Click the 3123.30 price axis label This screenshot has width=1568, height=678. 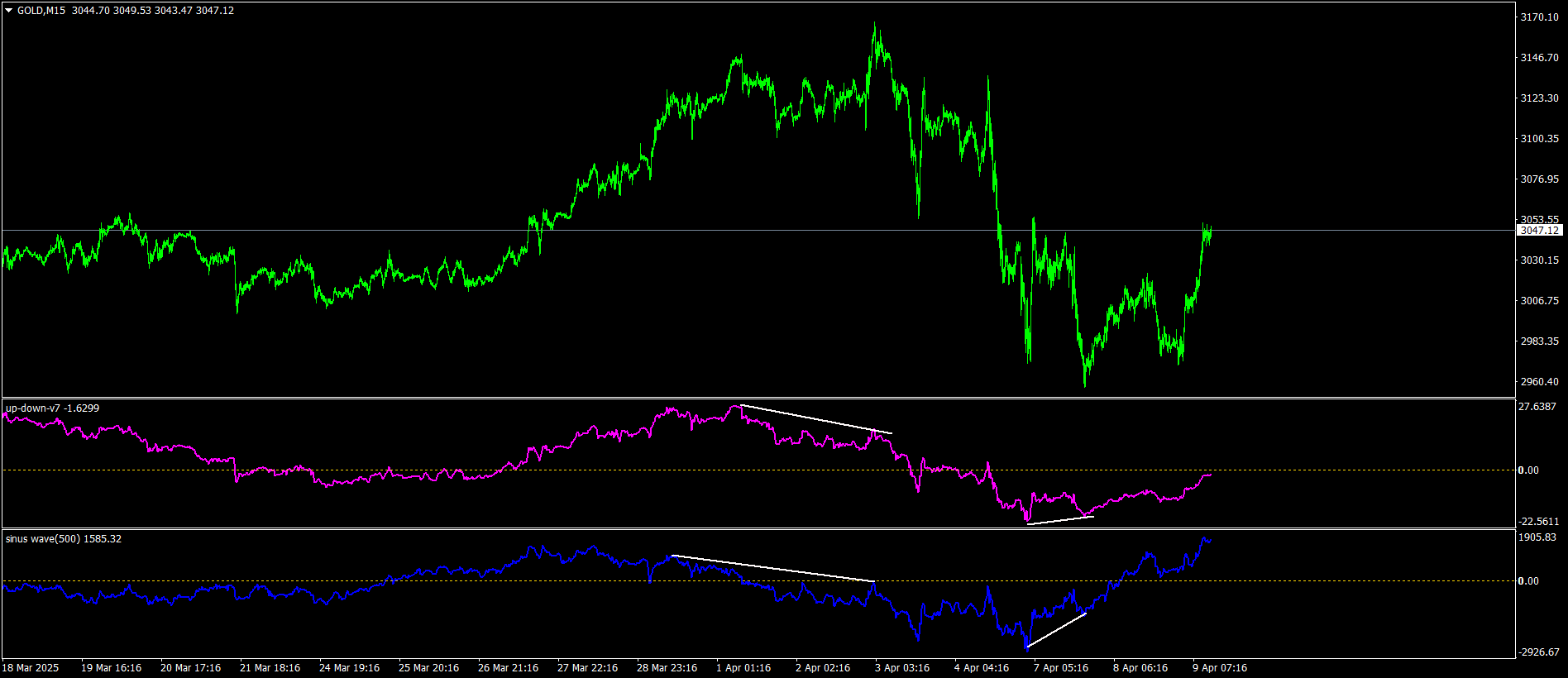pos(1540,98)
